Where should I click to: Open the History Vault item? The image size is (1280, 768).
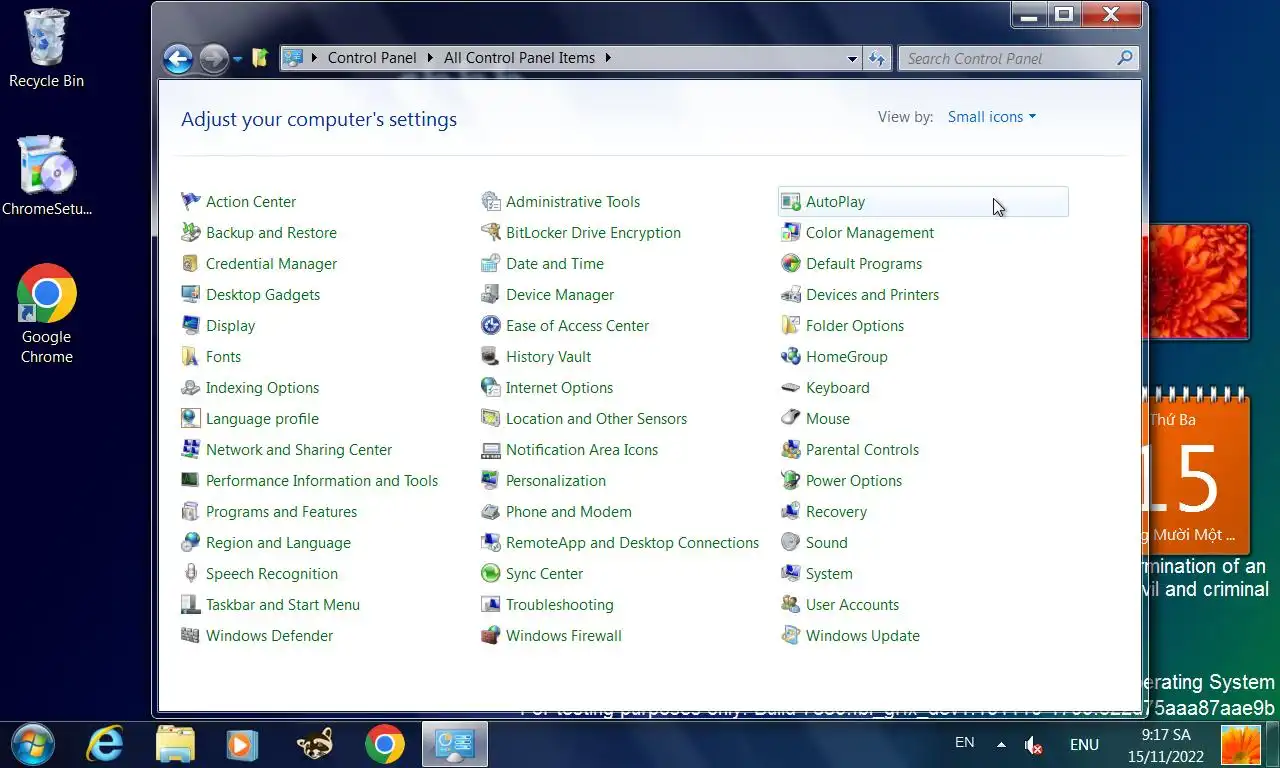coord(548,357)
